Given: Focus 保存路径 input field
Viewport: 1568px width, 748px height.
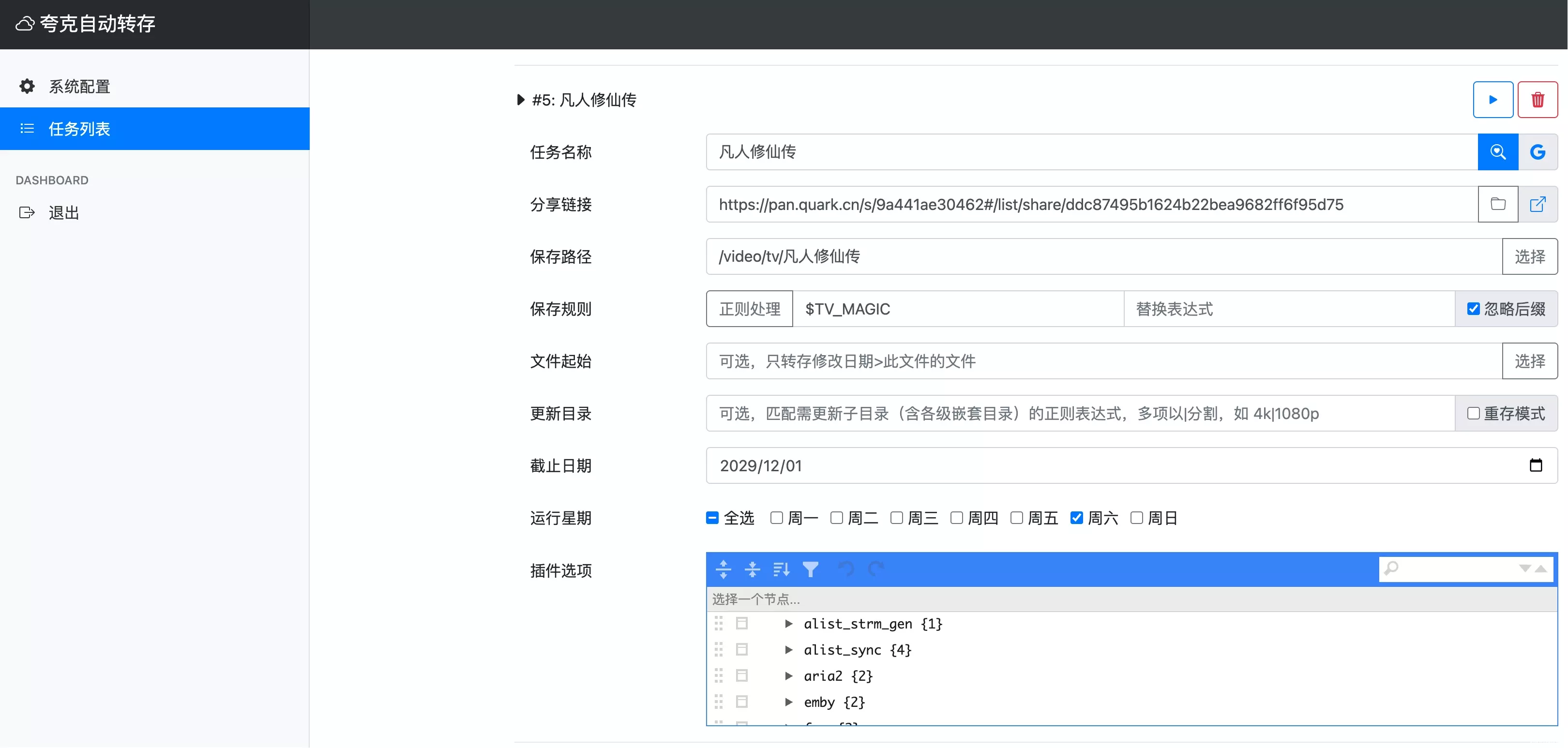Looking at the screenshot, I should pyautogui.click(x=1103, y=256).
